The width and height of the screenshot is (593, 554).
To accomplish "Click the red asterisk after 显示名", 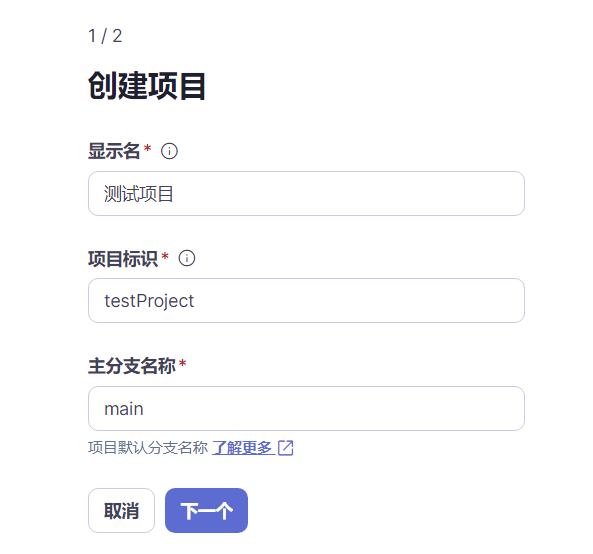I will click(x=147, y=148).
